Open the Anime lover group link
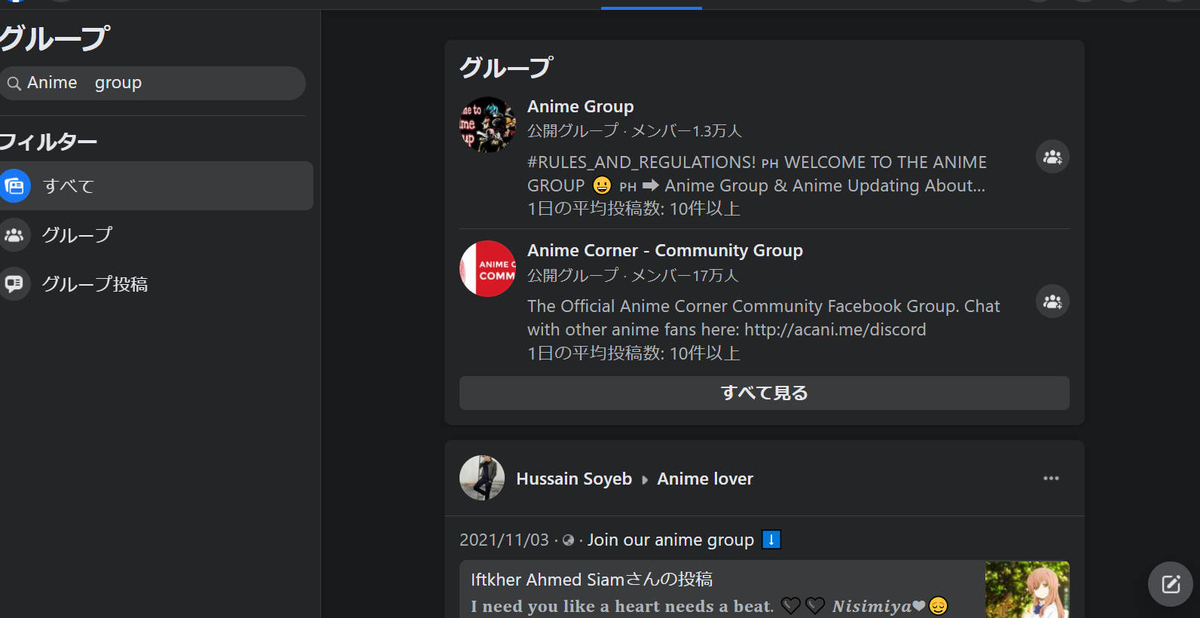Screen dimensions: 1200x618 click(x=705, y=479)
